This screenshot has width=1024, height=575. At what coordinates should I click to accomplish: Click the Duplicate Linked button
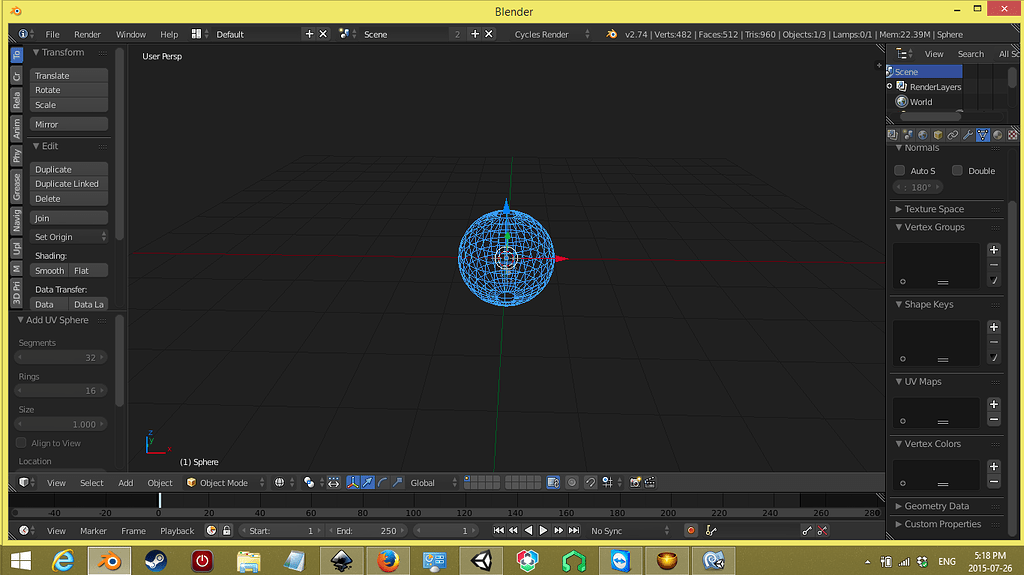coord(69,184)
